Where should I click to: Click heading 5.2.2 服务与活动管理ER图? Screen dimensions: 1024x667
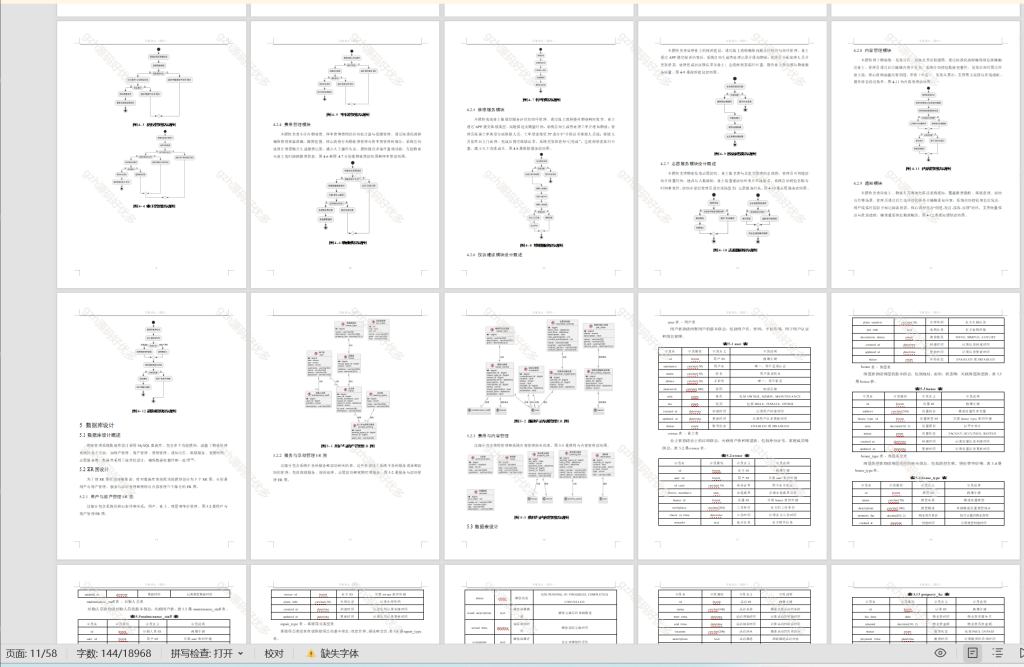click(300, 455)
